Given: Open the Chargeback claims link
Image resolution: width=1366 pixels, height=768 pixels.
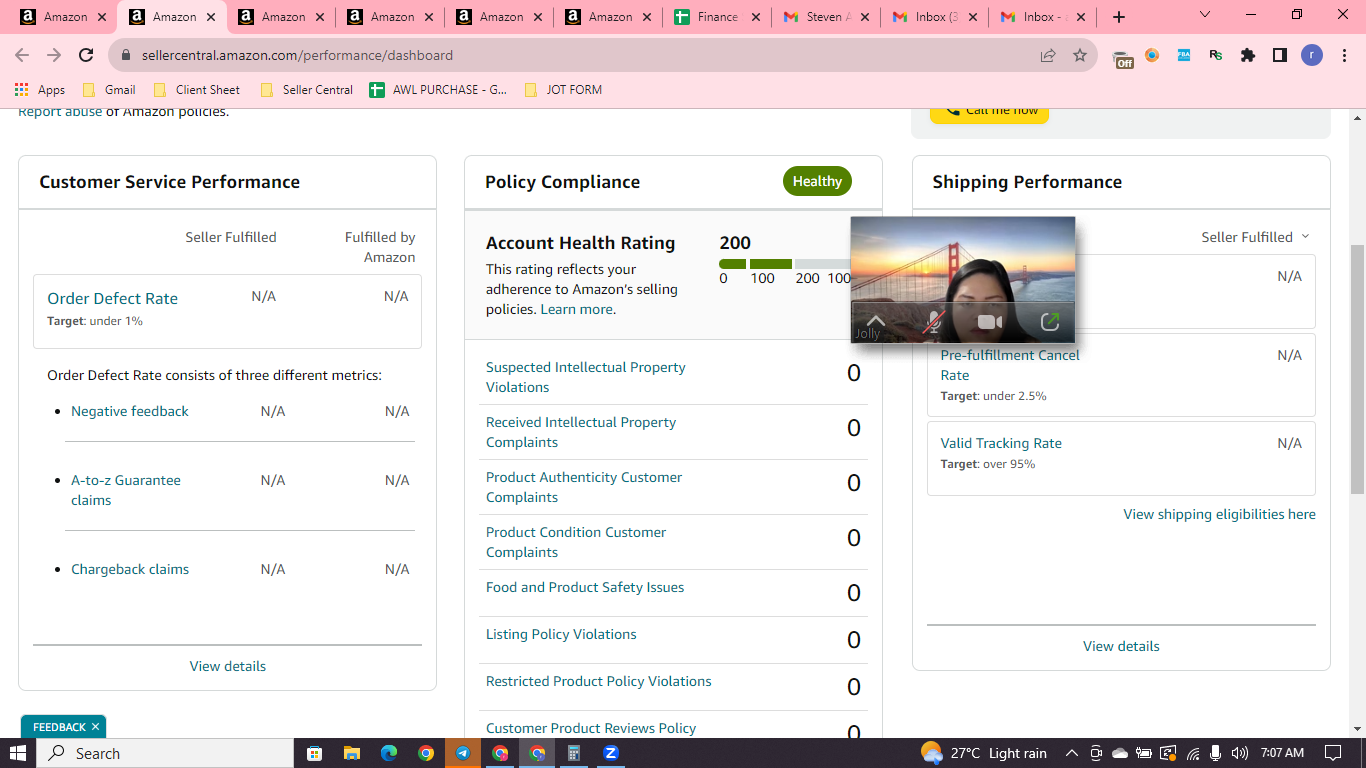Looking at the screenshot, I should 130,569.
